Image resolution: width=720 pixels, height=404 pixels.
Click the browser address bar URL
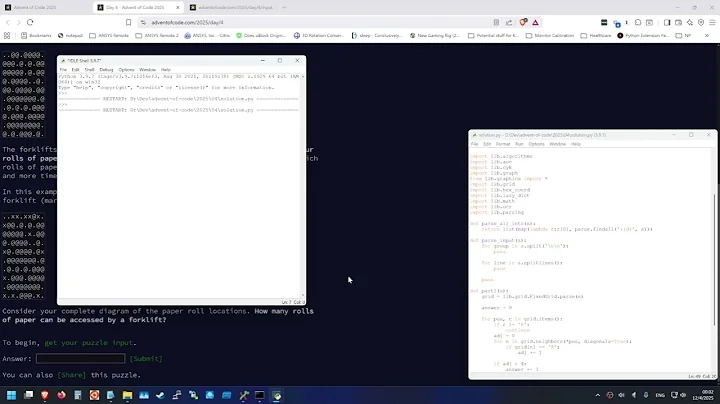[x=187, y=22]
